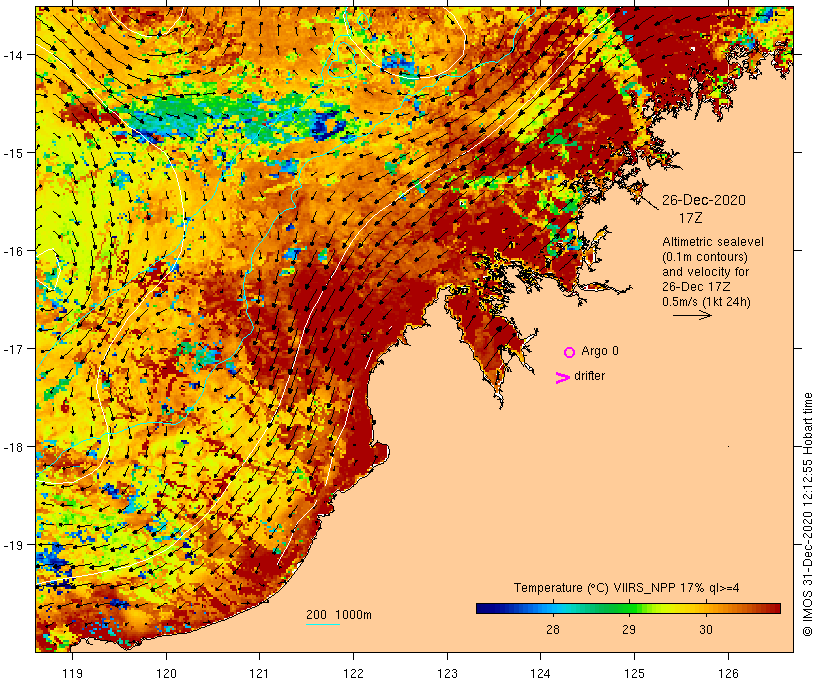Click the '0.5m/s (1kt 24h)' scale text
The height and width of the screenshot is (680, 820).
point(706,302)
